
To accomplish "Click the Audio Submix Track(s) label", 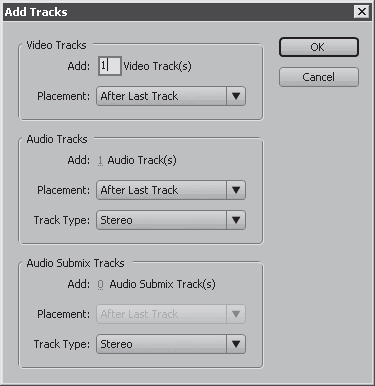I will (x=163, y=284).
